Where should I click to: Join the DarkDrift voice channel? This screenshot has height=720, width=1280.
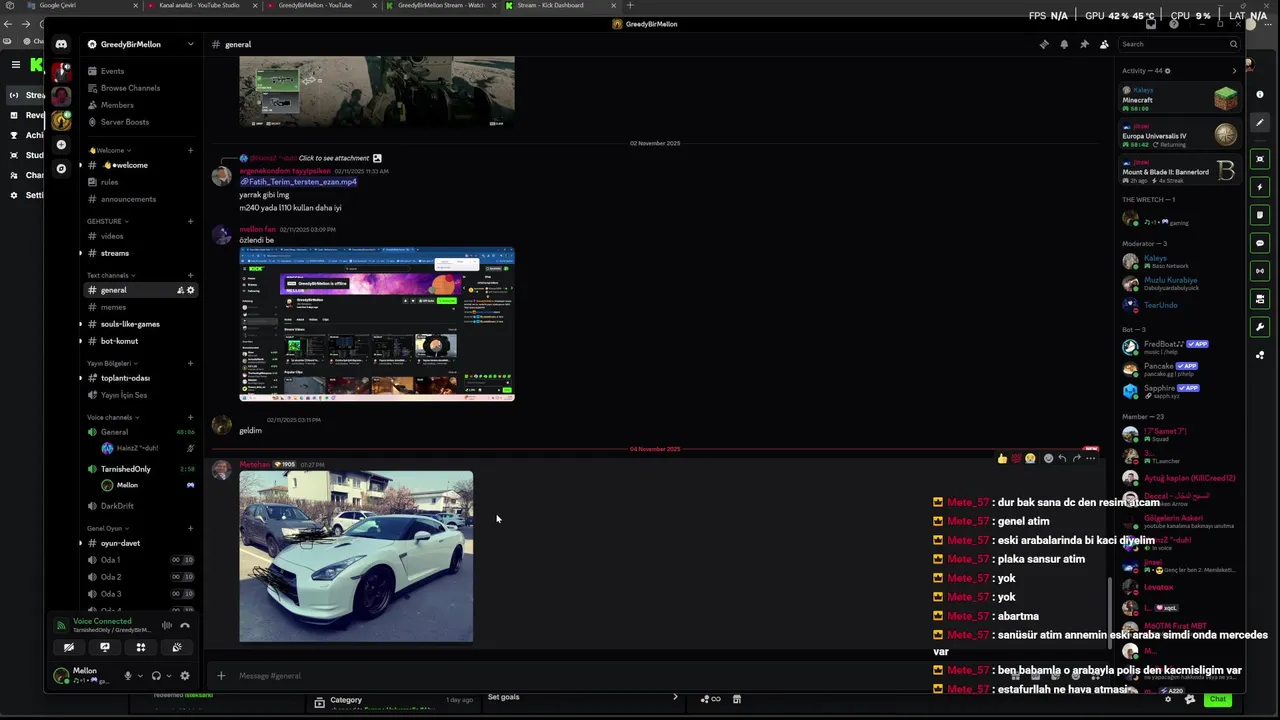(x=117, y=506)
